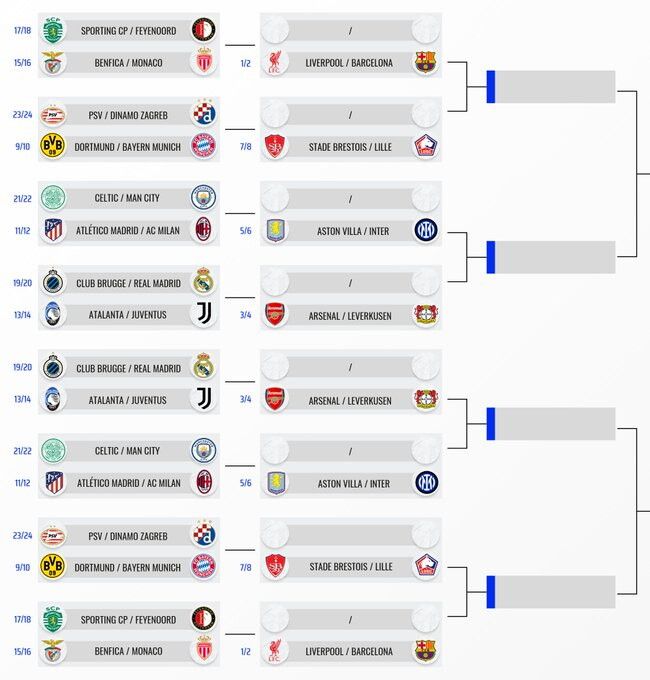Click the Barcelona crest in the bottommost row

[x=425, y=651]
